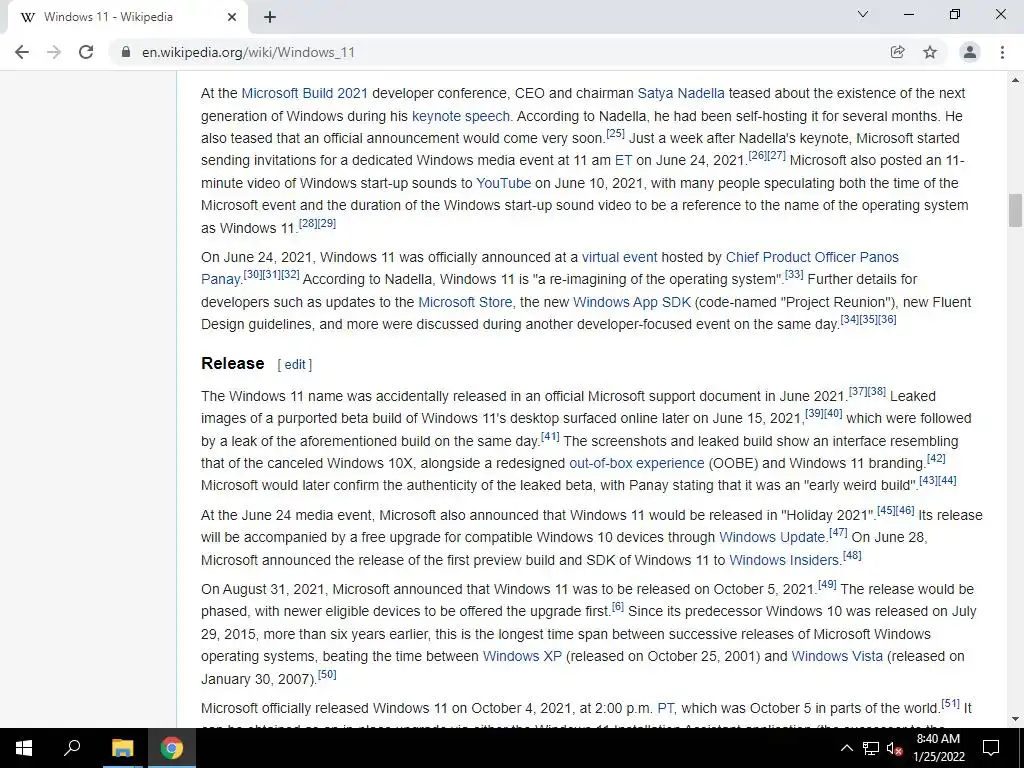
Task: Click the browser forward arrow
Action: (x=54, y=52)
